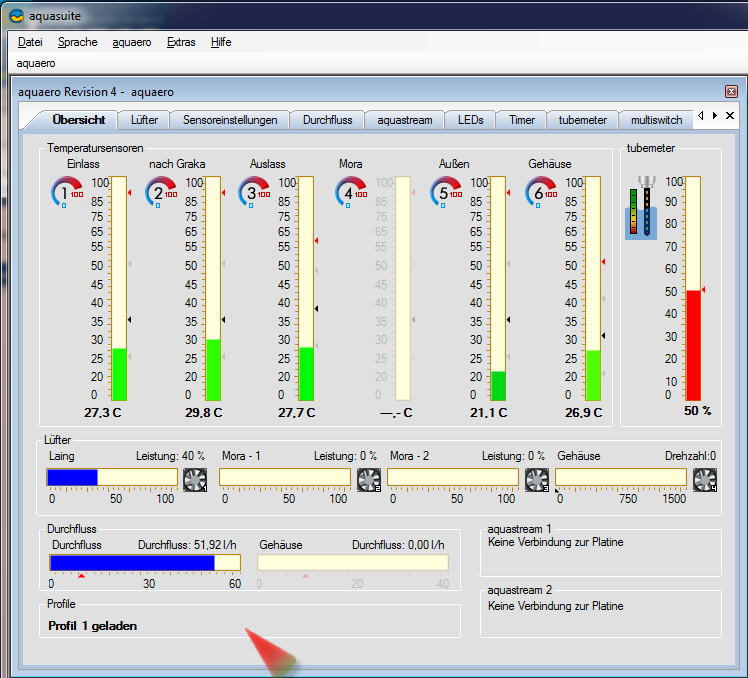Click the red marker below Durchfluss flow bar
The height and width of the screenshot is (678, 748).
(82, 576)
